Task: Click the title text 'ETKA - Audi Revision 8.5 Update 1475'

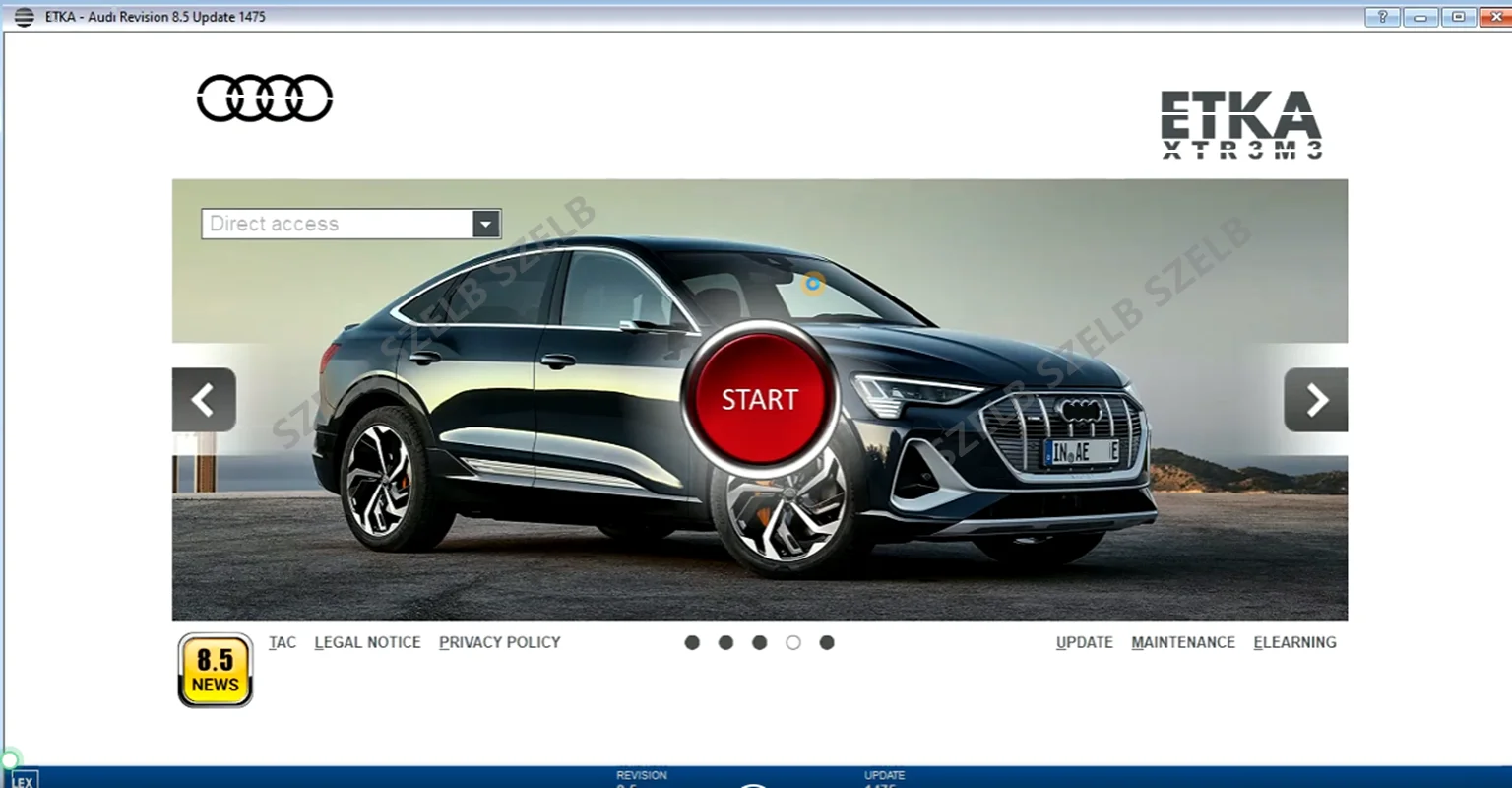Action: 156,17
